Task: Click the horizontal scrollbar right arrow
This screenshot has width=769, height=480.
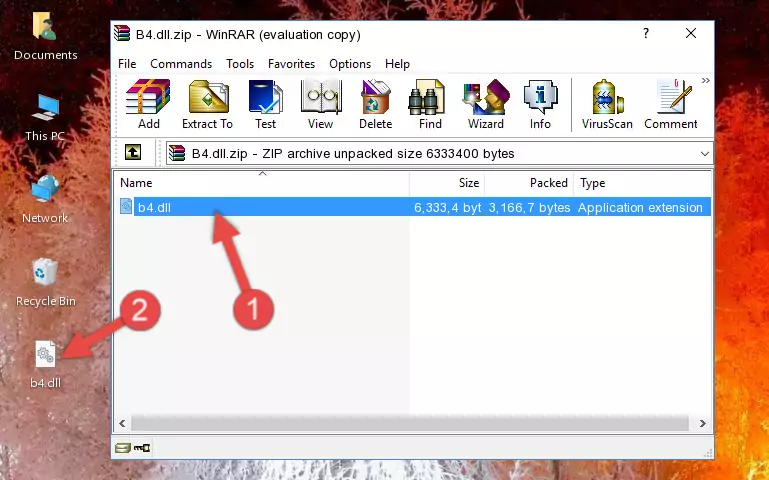Action: pyautogui.click(x=702, y=423)
